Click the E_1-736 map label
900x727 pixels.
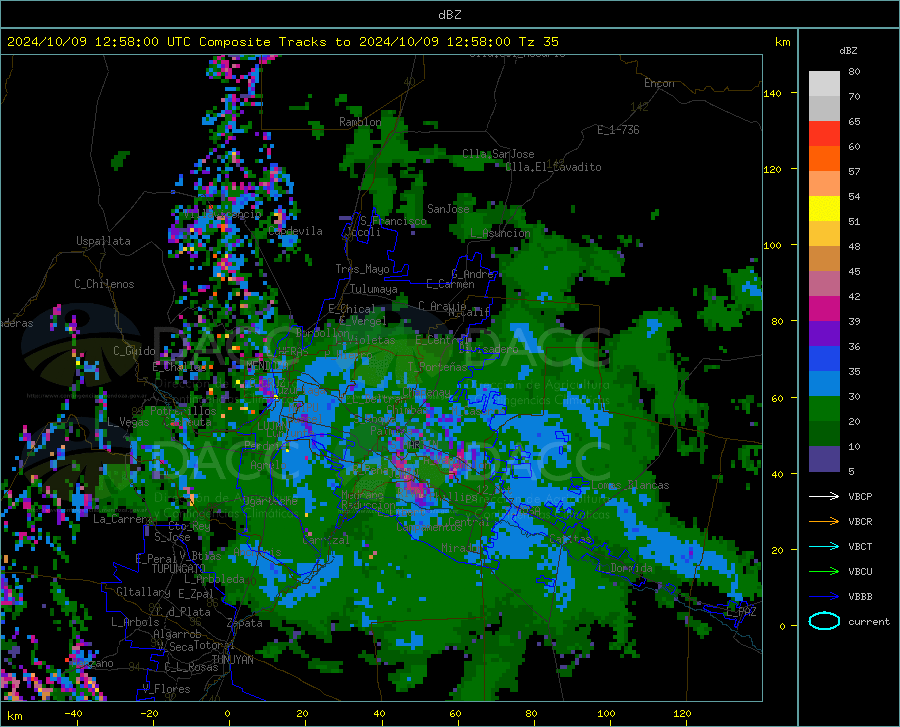(618, 130)
